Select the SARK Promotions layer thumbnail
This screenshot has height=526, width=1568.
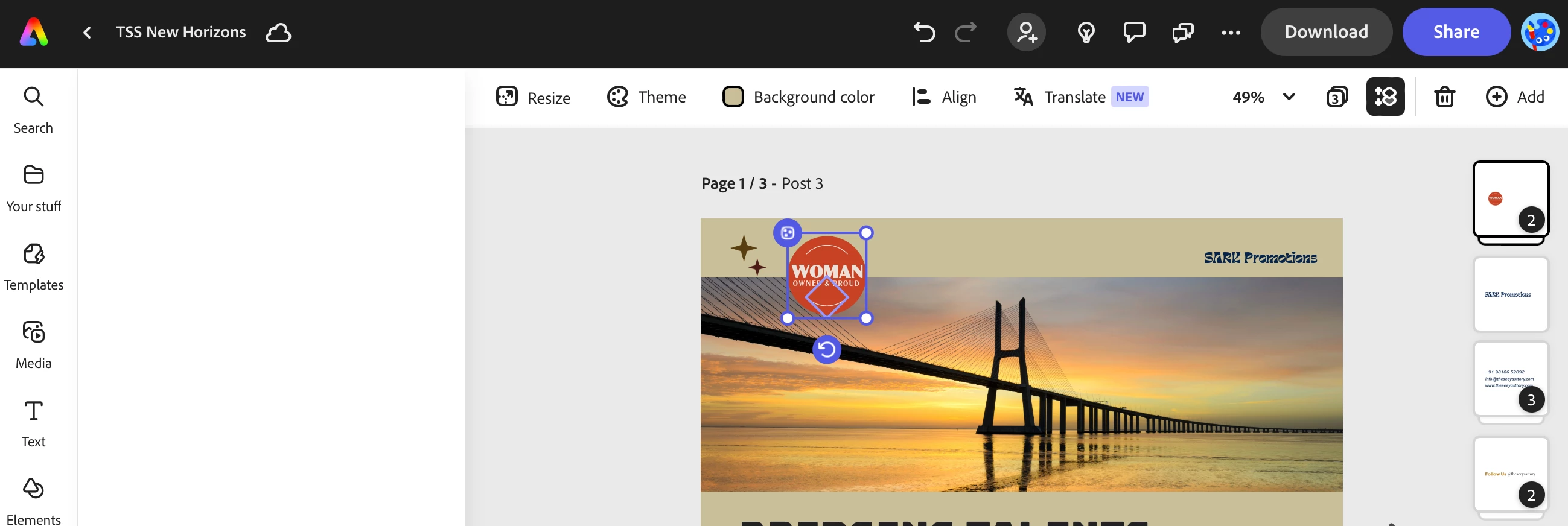coord(1511,294)
